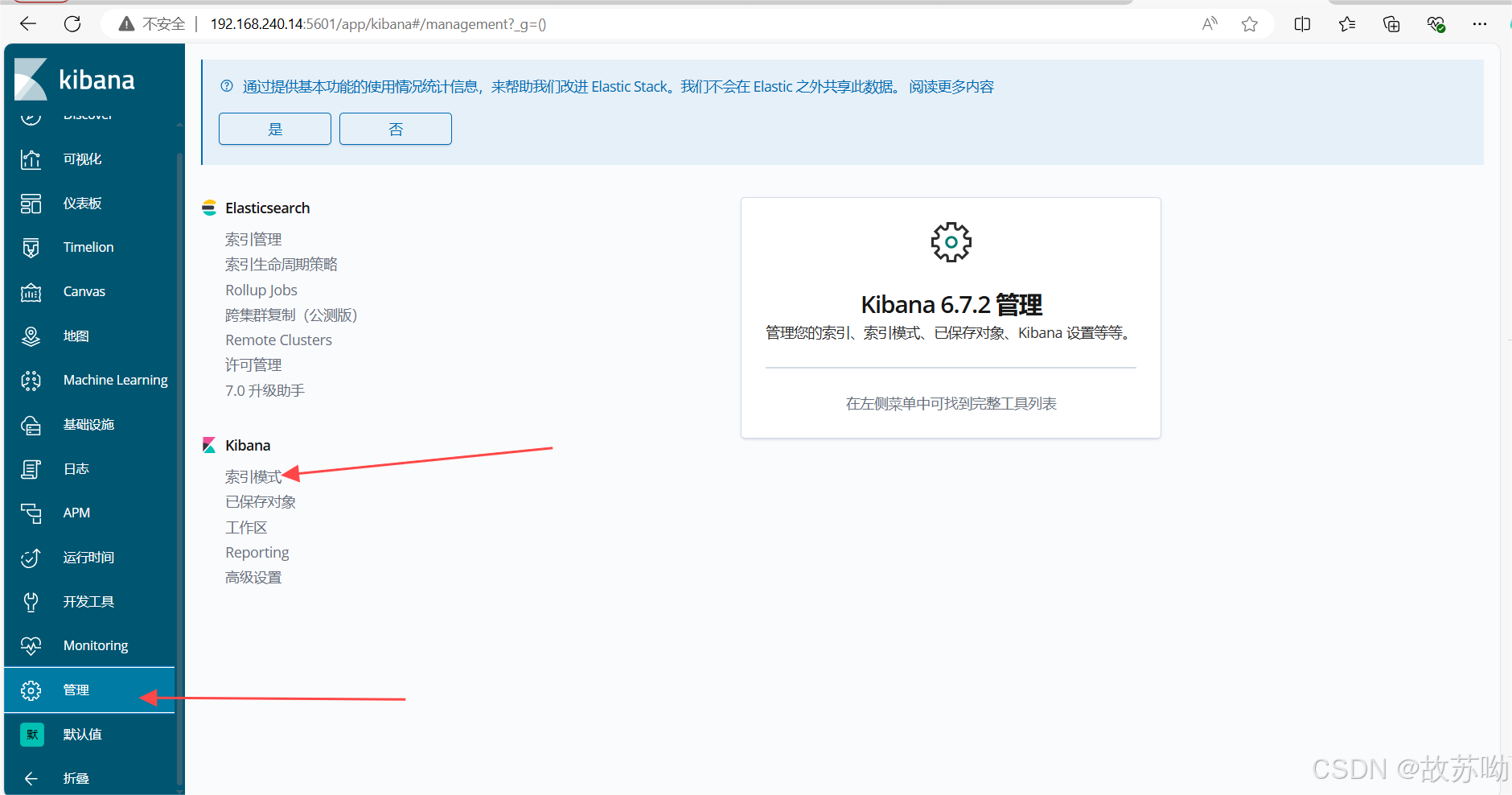1512x795 pixels.
Task: Open the 7.0 升级助手 upgrade assistant link
Action: [265, 391]
